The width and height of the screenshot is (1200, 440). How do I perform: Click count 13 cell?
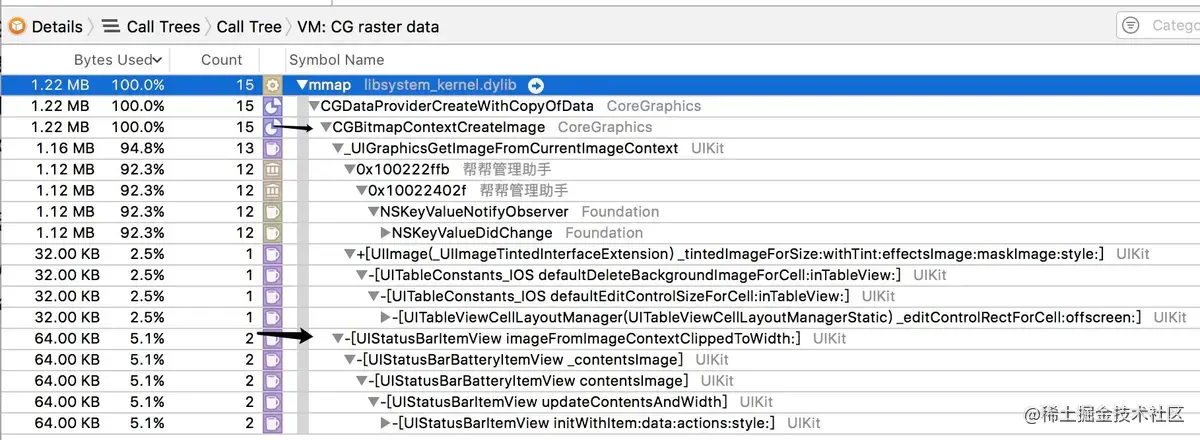(245, 148)
